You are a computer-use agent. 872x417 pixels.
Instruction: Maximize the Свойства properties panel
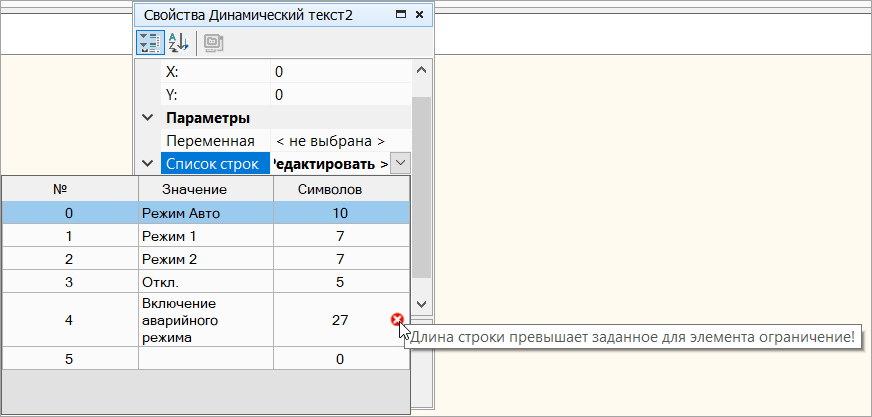401,16
